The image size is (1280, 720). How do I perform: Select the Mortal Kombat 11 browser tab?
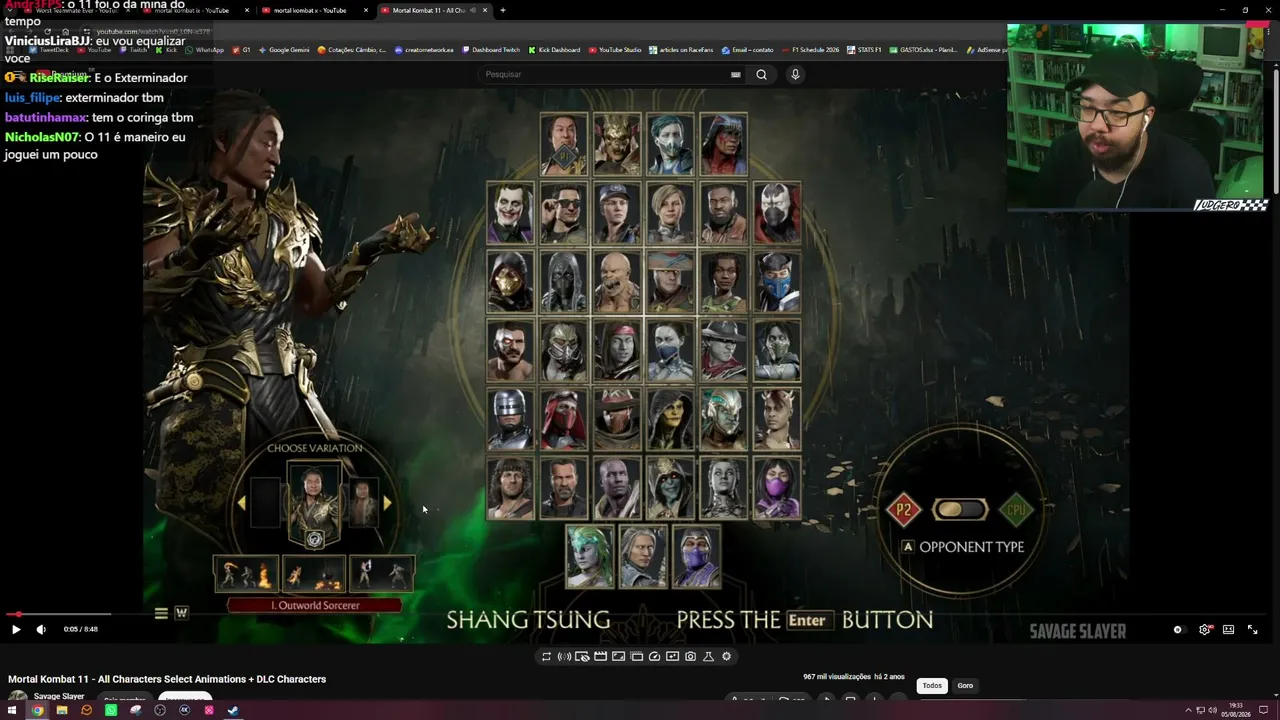click(435, 10)
